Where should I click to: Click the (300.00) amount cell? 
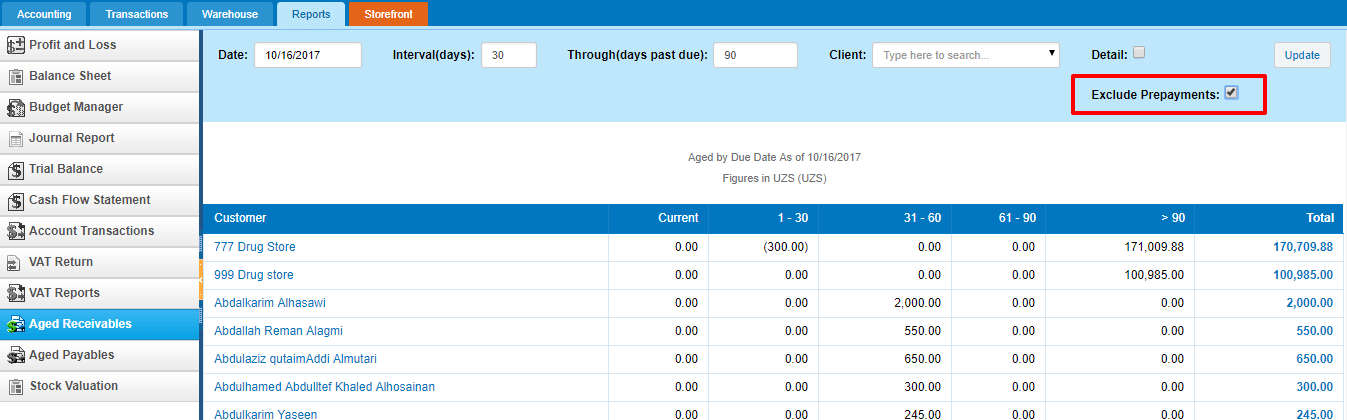(x=785, y=247)
